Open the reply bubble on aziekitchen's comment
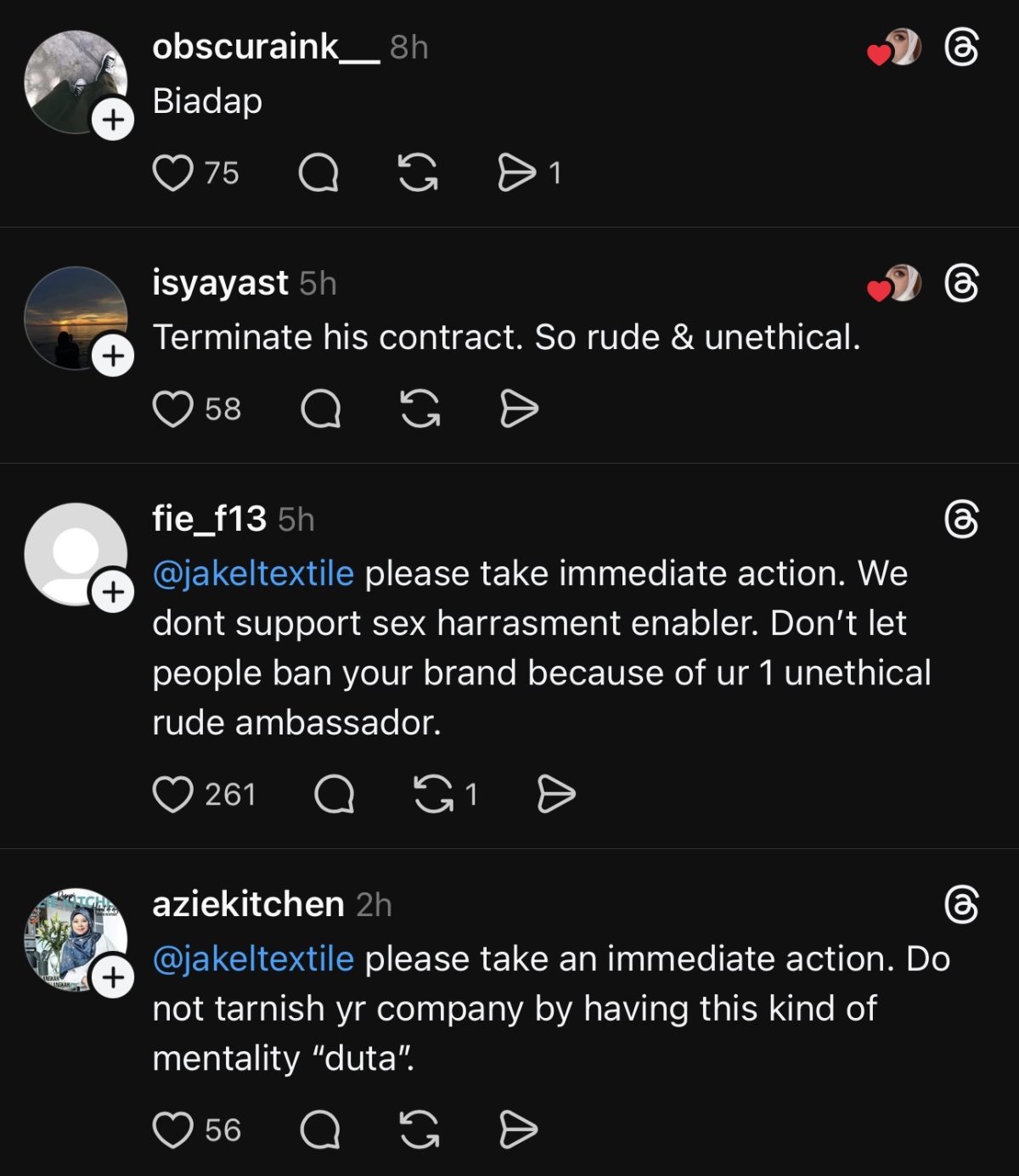 321,1130
